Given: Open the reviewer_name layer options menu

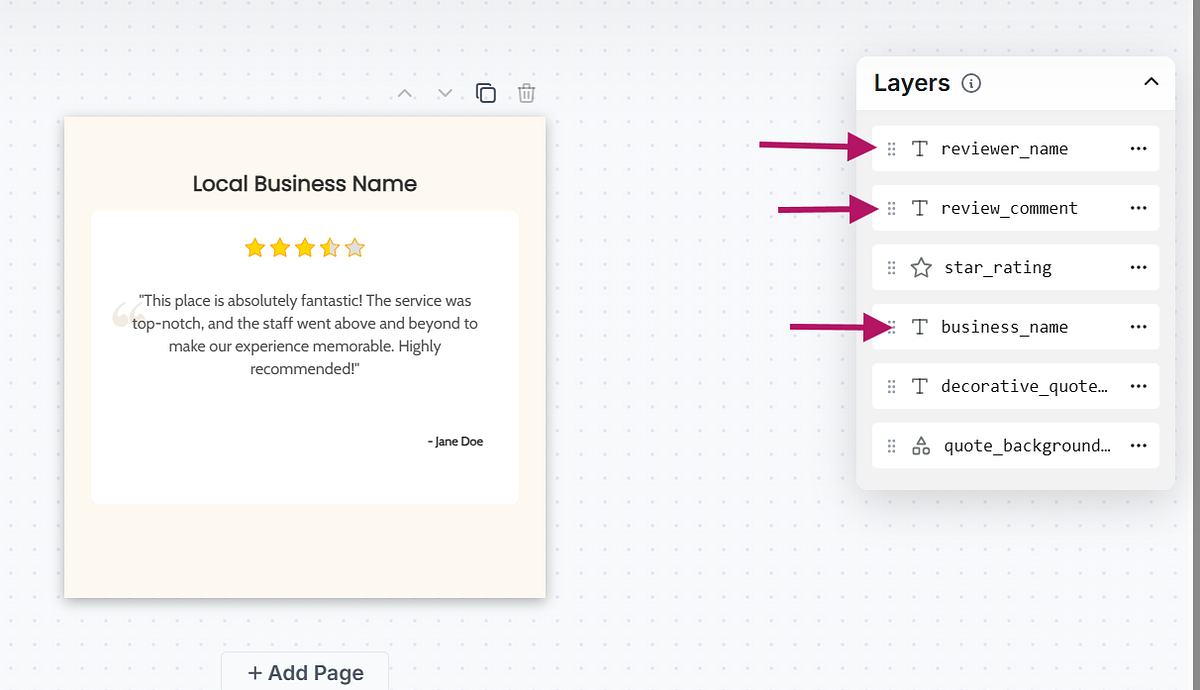Looking at the screenshot, I should [x=1138, y=149].
